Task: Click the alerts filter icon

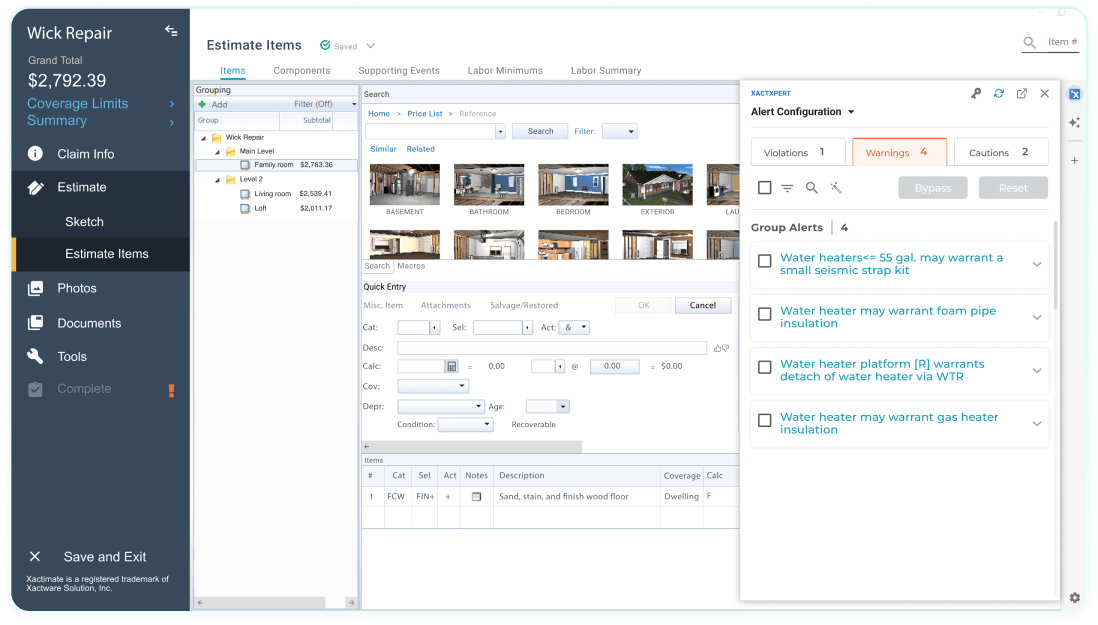Action: [787, 188]
